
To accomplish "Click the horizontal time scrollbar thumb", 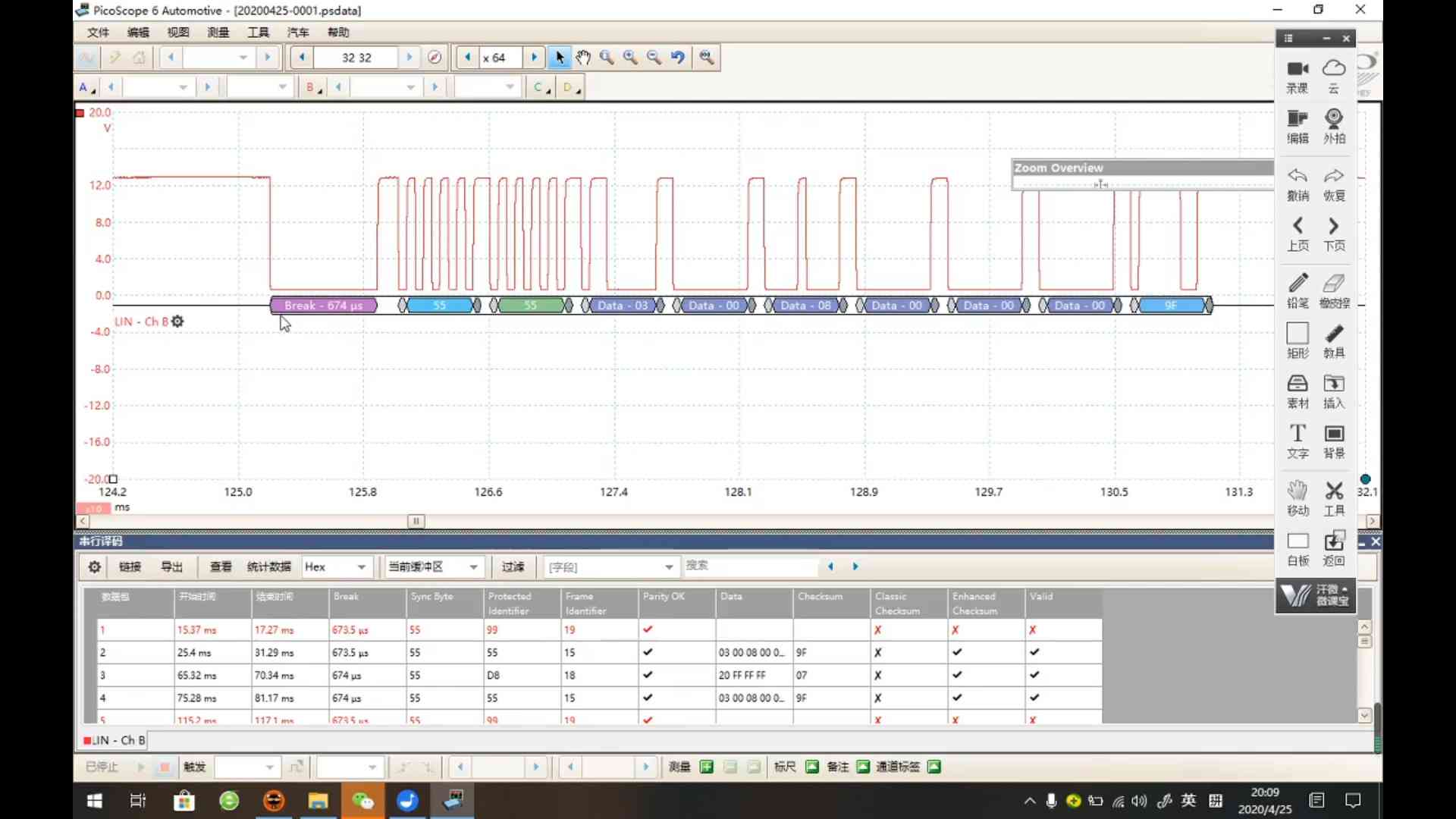I will [416, 521].
